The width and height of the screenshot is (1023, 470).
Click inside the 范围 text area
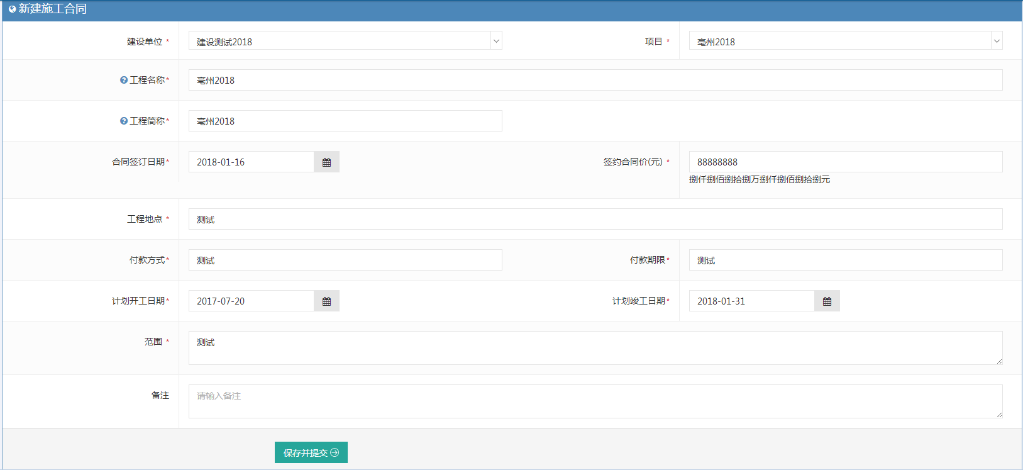point(595,348)
